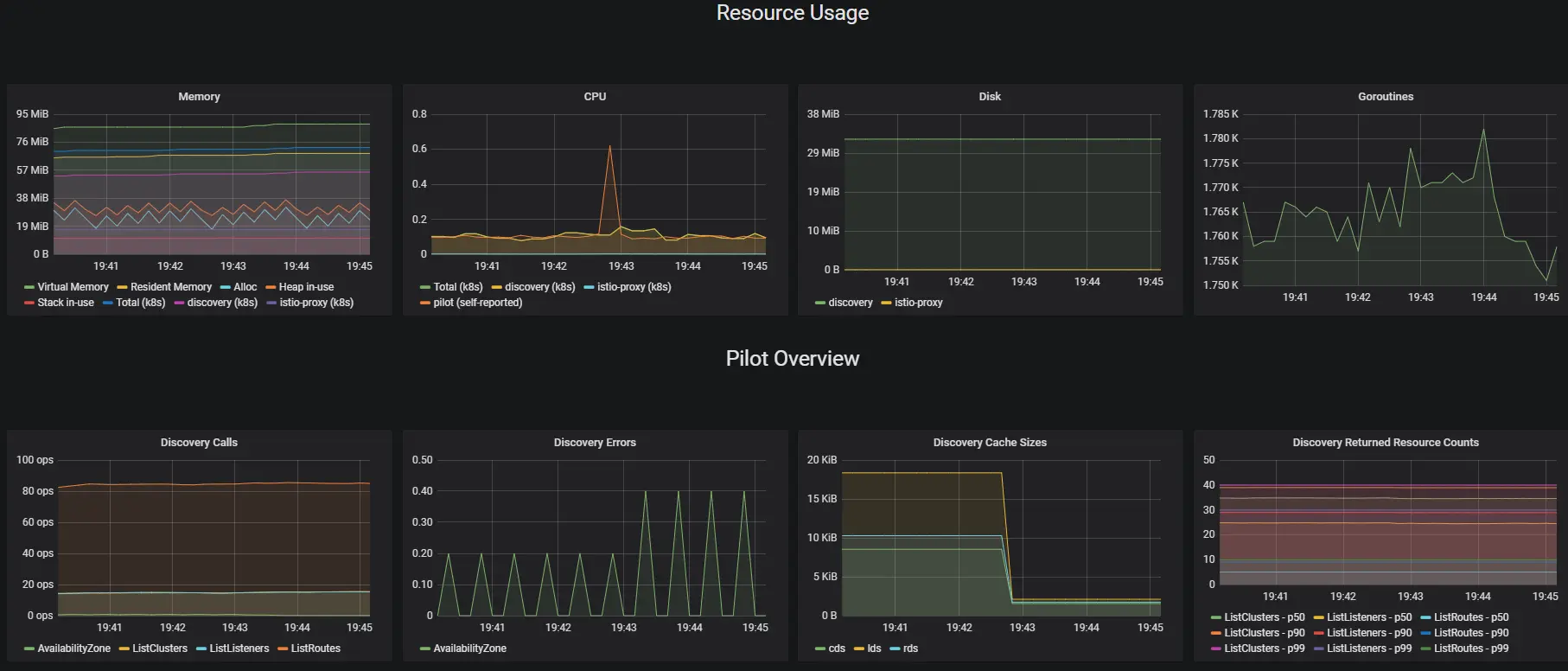Toggle ListRoutes - p50 series
Screen dimensions: 1568x671
pyautogui.click(x=1471, y=617)
